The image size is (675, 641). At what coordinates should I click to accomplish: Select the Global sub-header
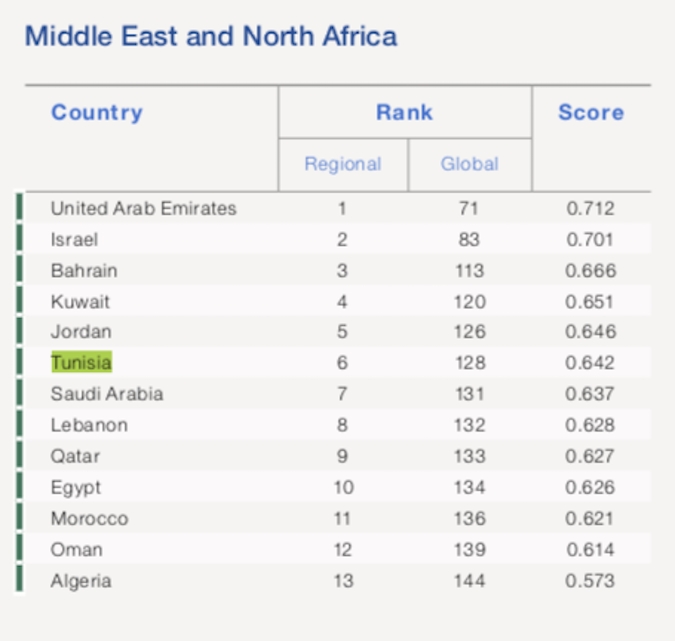(x=469, y=164)
